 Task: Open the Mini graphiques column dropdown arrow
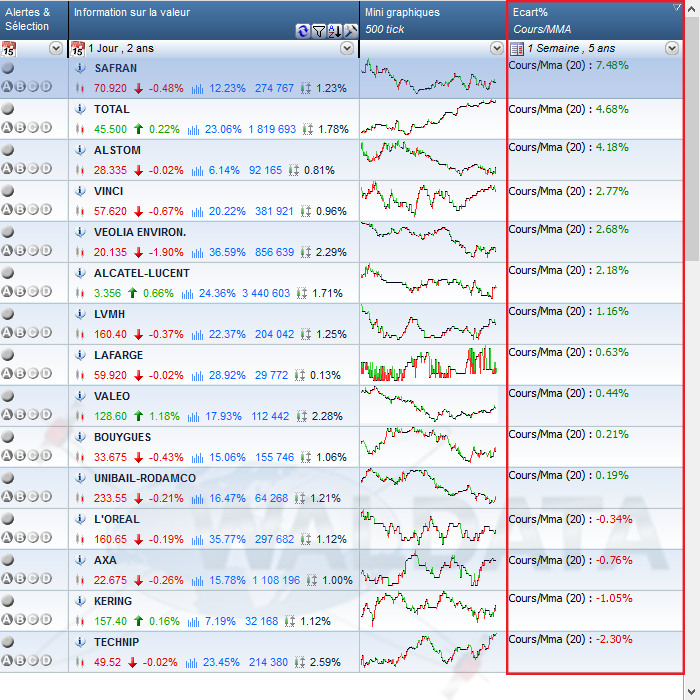[x=496, y=48]
